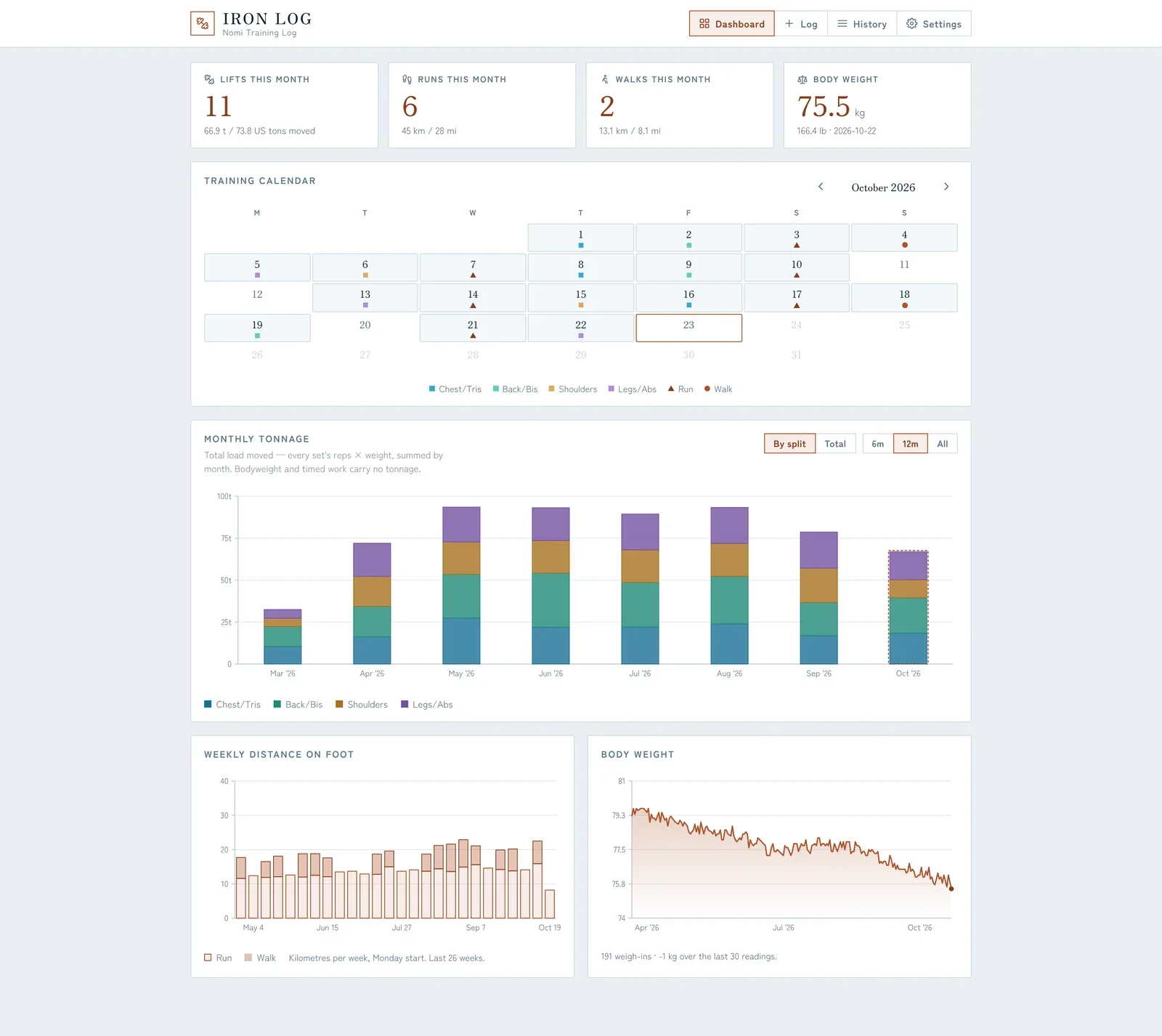
Task: Click Shoulders square in calendar legend
Action: [x=552, y=389]
